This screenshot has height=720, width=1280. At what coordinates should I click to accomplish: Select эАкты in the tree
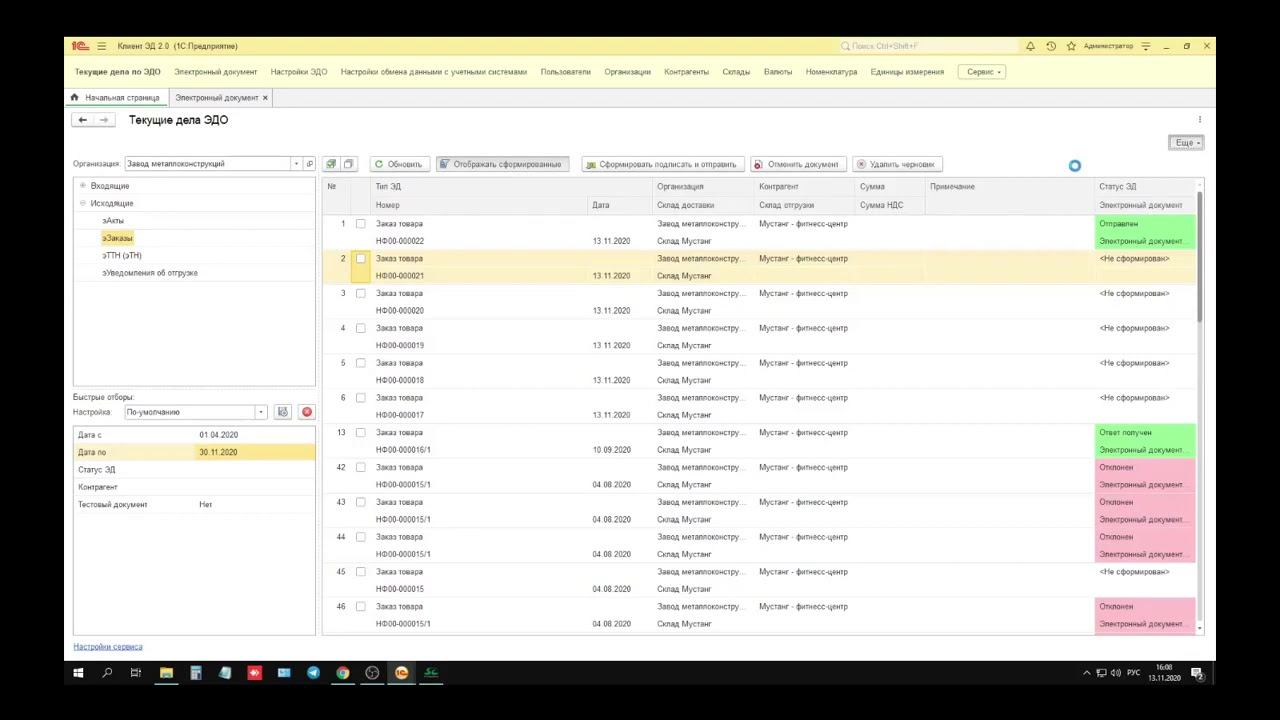pyautogui.click(x=113, y=221)
